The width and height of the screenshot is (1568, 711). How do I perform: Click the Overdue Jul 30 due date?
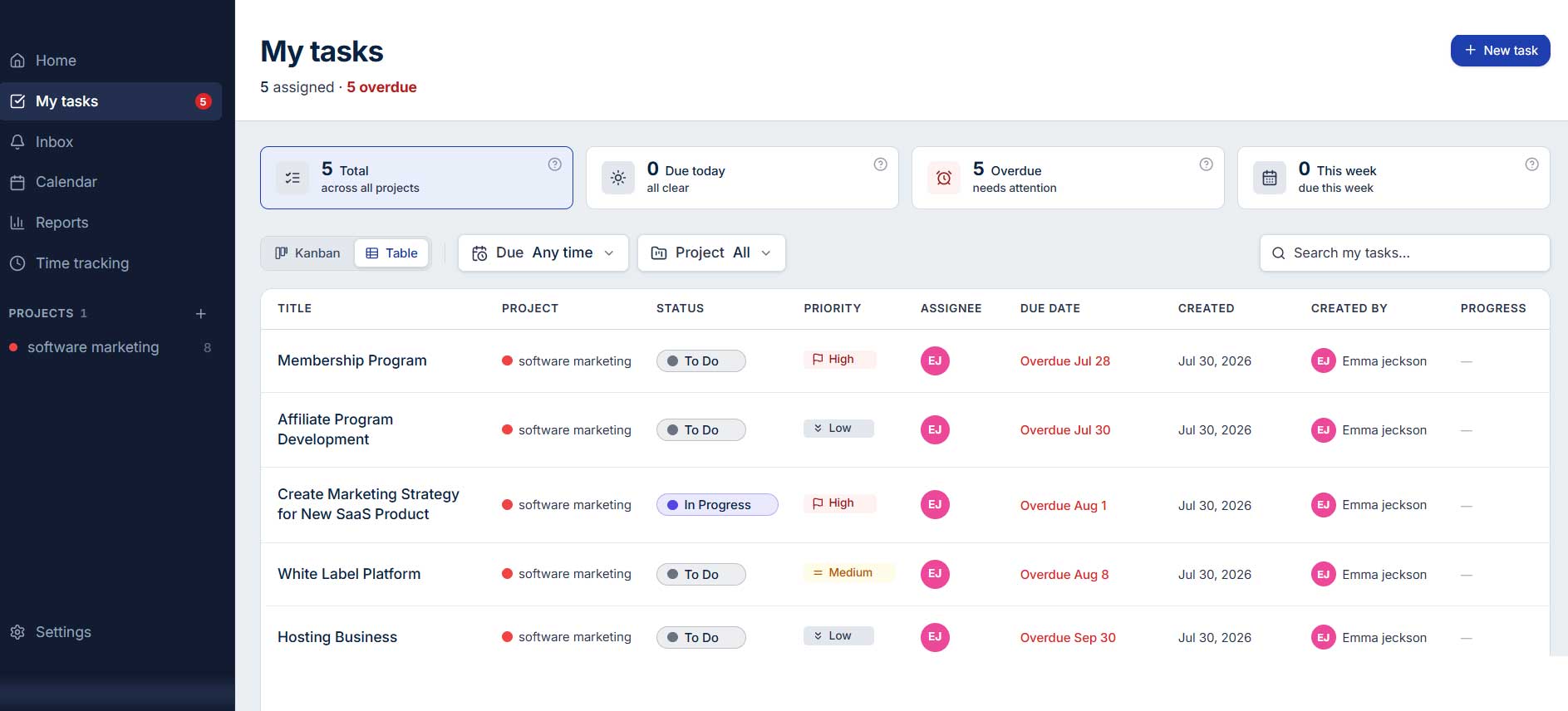(x=1064, y=430)
